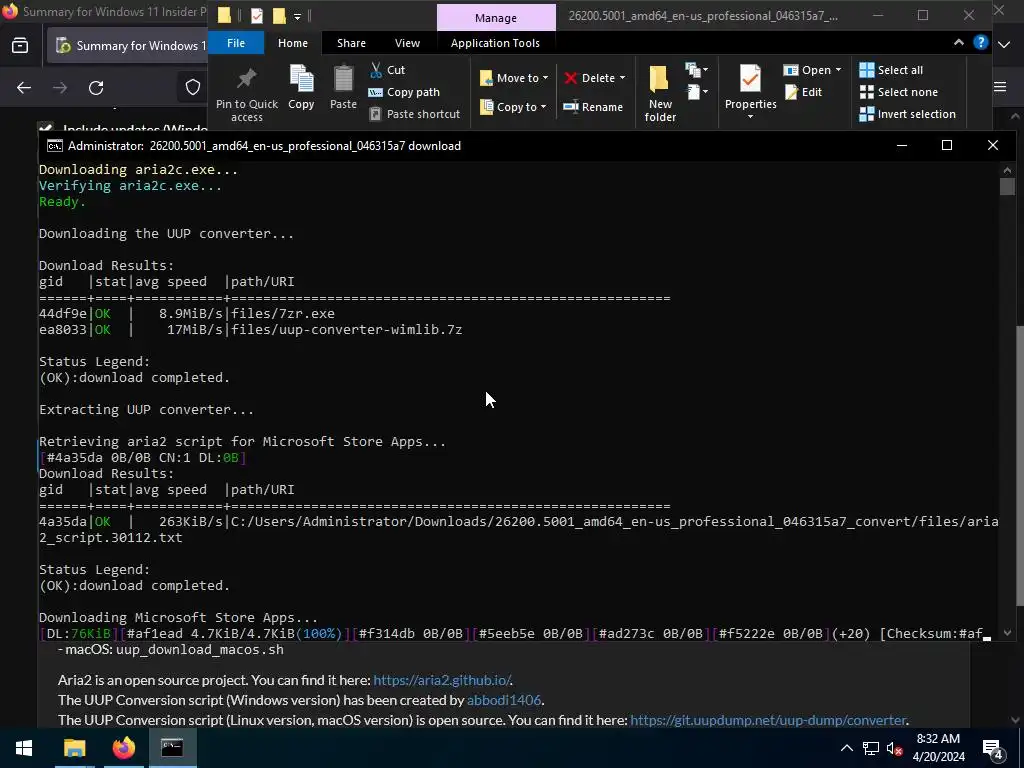This screenshot has width=1024, height=768.
Task: Switch to the Home ribbon tab
Action: [293, 43]
